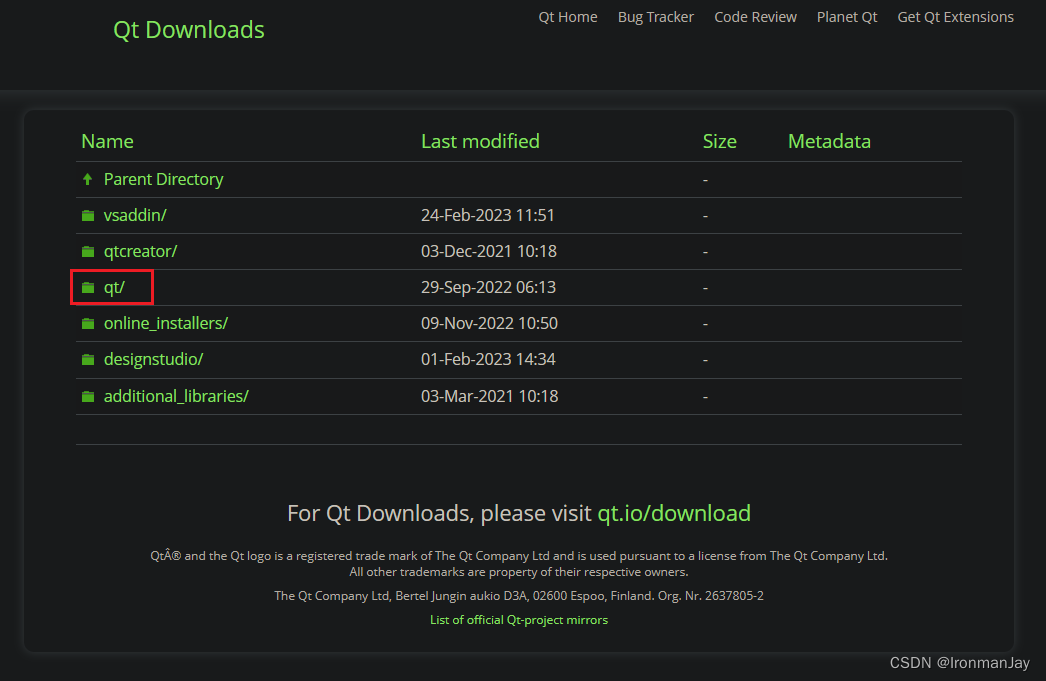This screenshot has width=1046, height=681.
Task: Open Code Review in top navigation
Action: (755, 17)
